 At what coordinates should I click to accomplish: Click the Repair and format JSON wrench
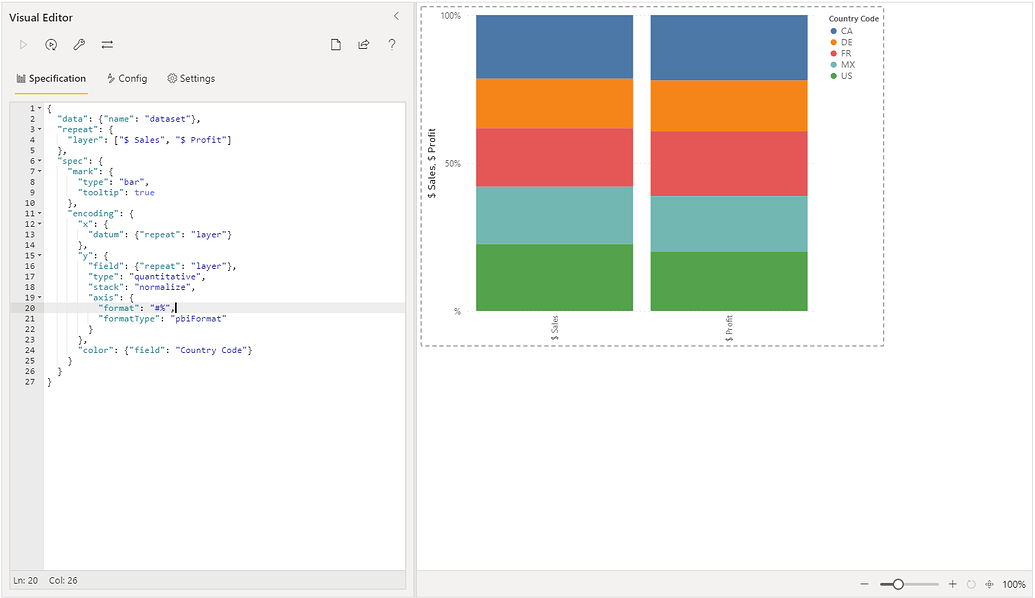79,45
